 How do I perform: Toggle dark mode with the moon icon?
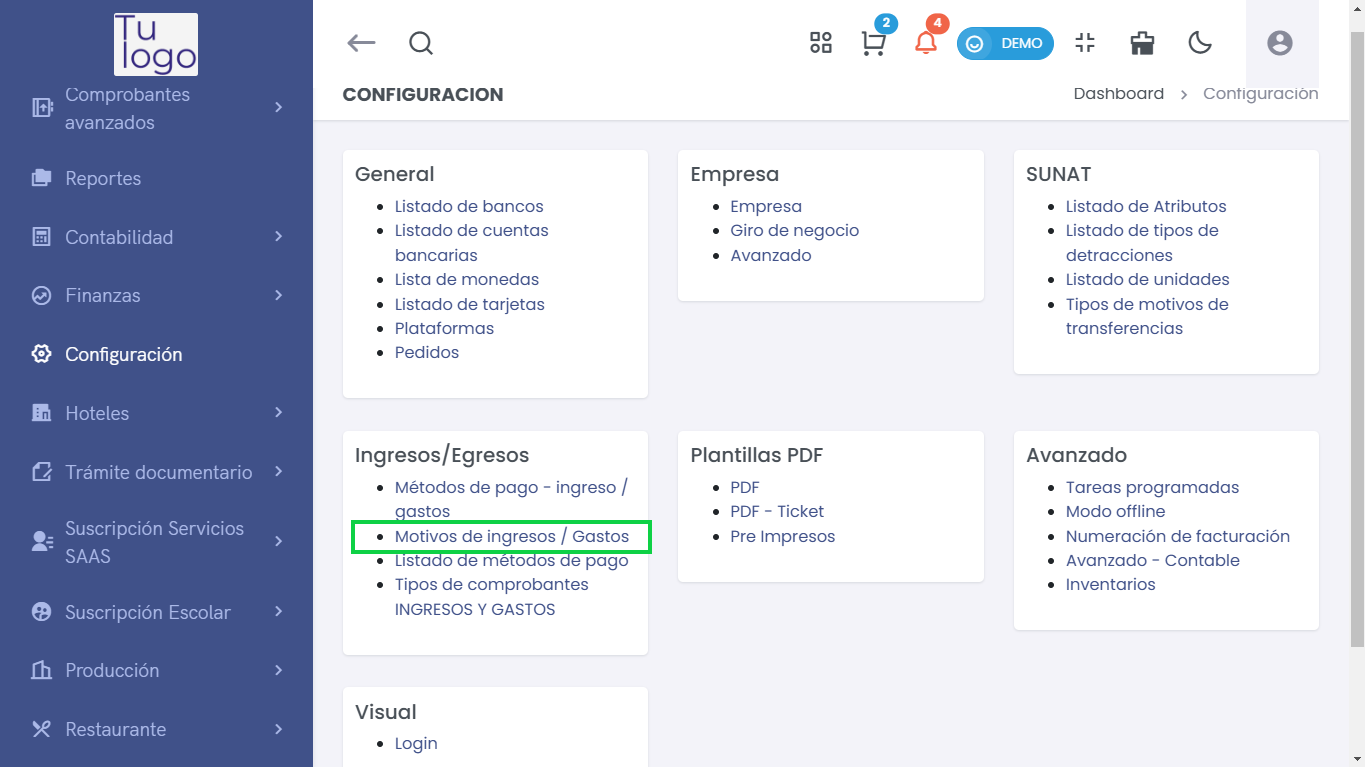click(x=1199, y=43)
